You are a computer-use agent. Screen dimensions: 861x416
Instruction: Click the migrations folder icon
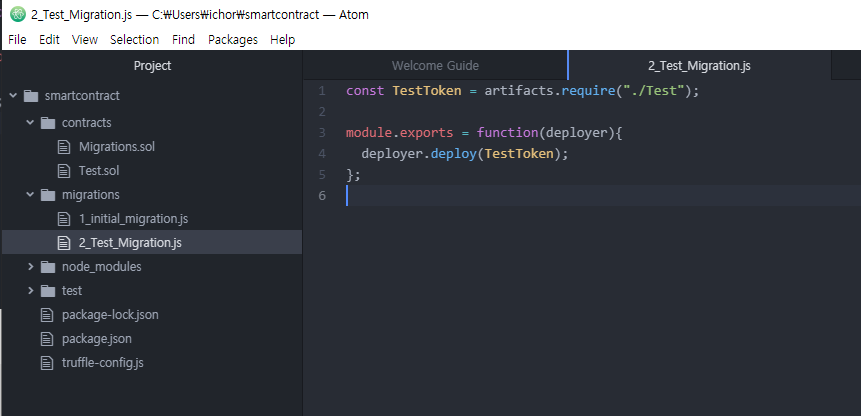click(48, 195)
